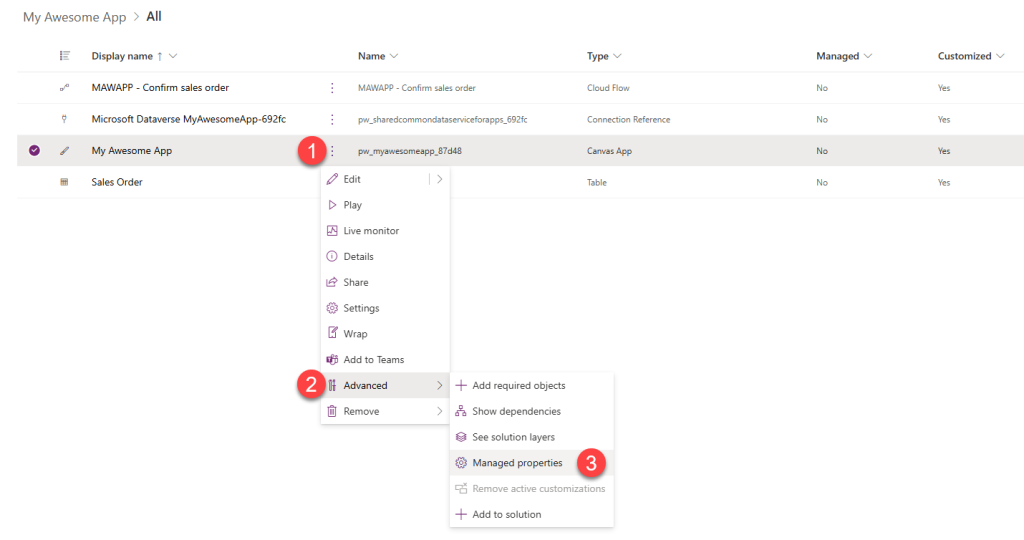Open the Managed column filter dropdown
The image size is (1024, 540).
pos(868,56)
